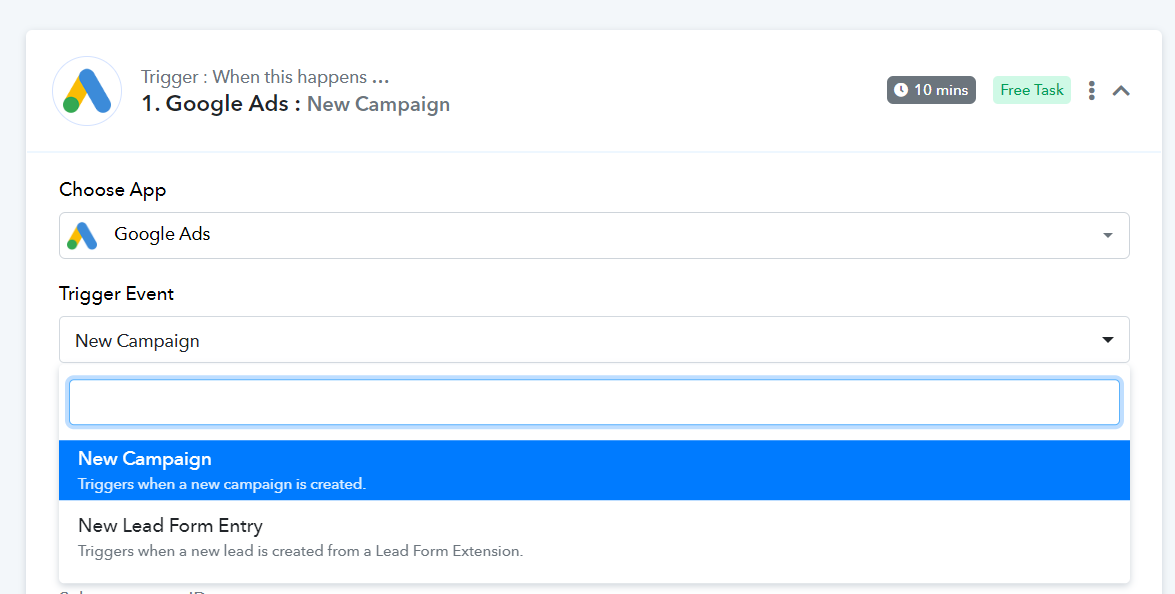Select the New Lead Form Entry option
The height and width of the screenshot is (594, 1175).
[594, 537]
